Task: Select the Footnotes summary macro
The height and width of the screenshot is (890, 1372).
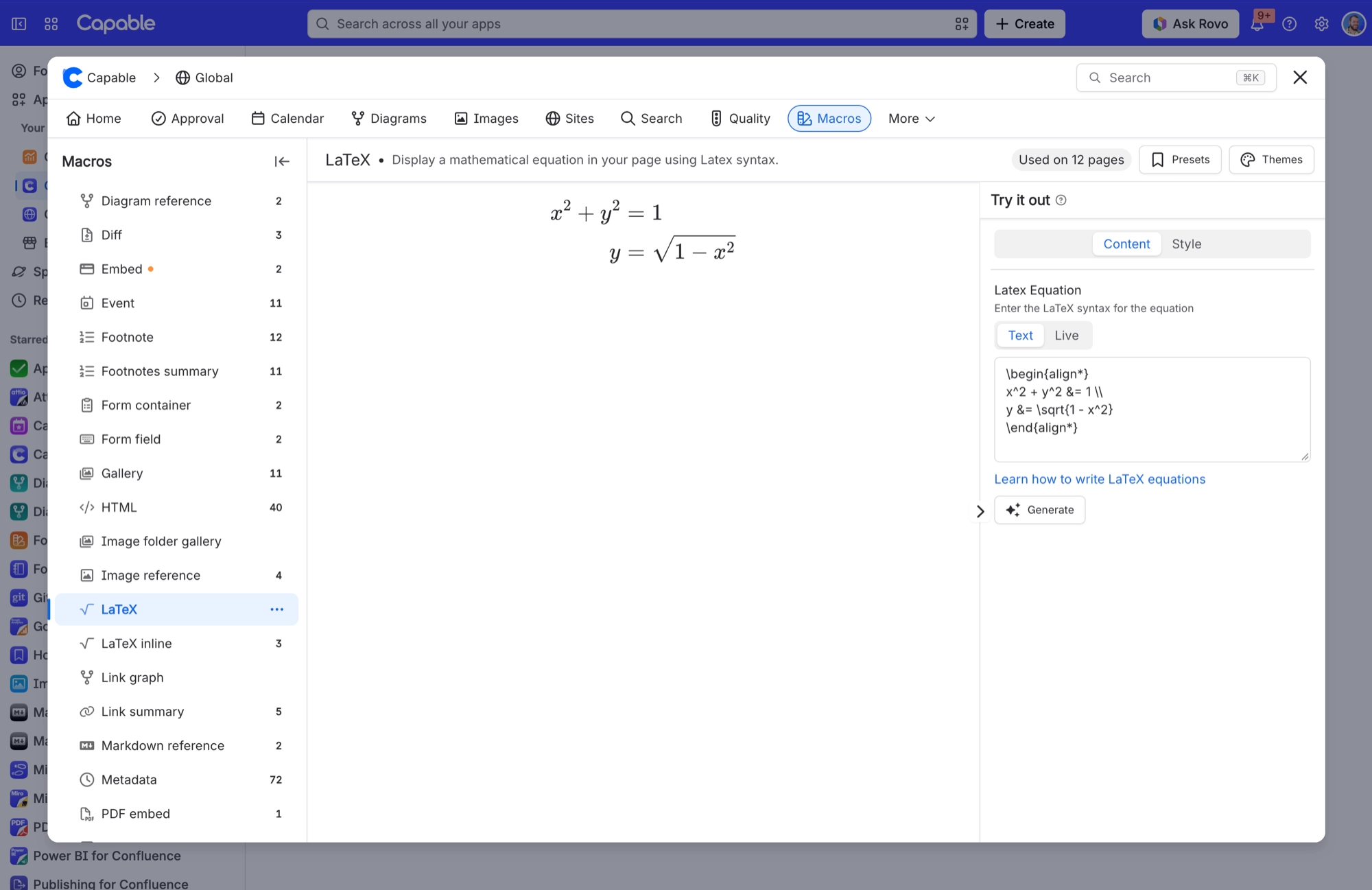Action: click(x=177, y=371)
